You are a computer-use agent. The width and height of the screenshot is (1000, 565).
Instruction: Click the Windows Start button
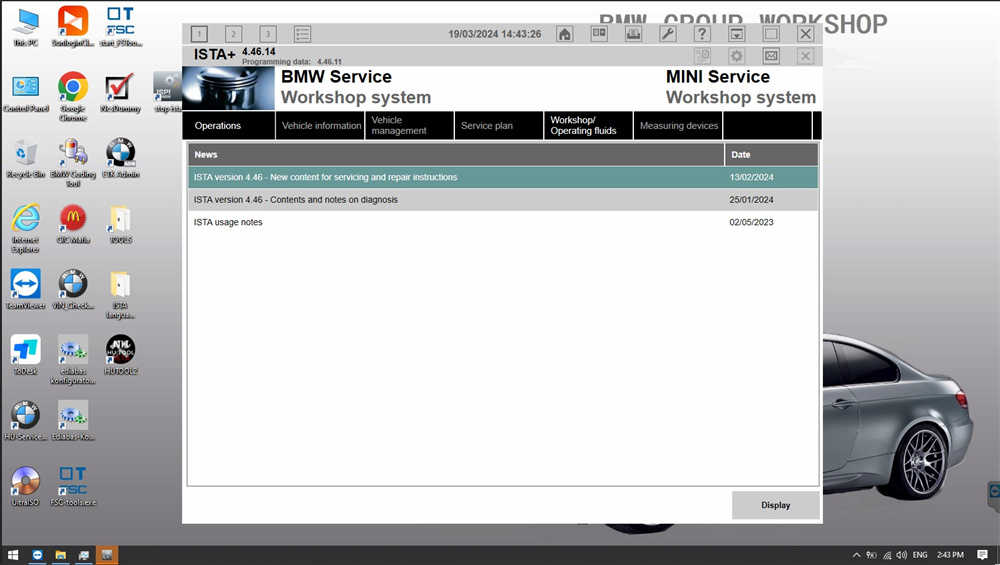pyautogui.click(x=13, y=555)
